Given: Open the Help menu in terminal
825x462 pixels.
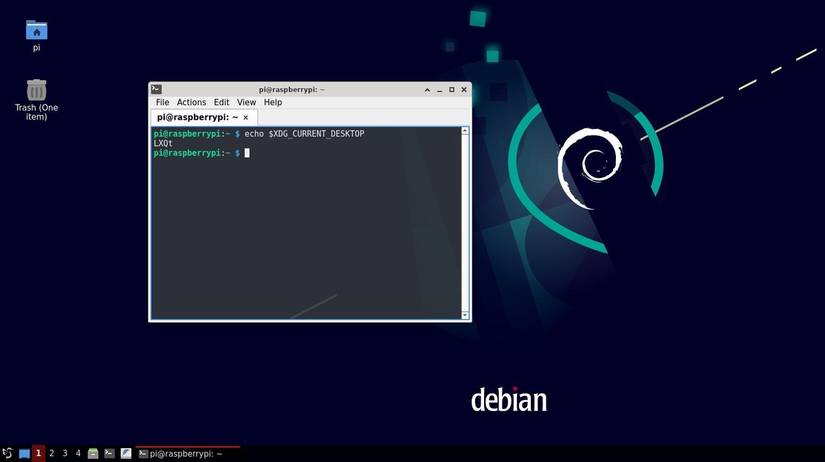Looking at the screenshot, I should click(273, 102).
